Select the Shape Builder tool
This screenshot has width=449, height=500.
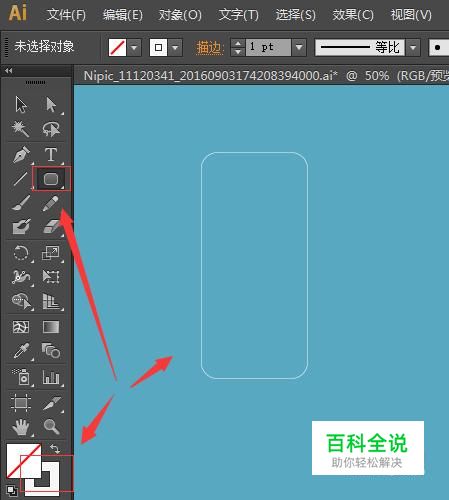point(21,301)
